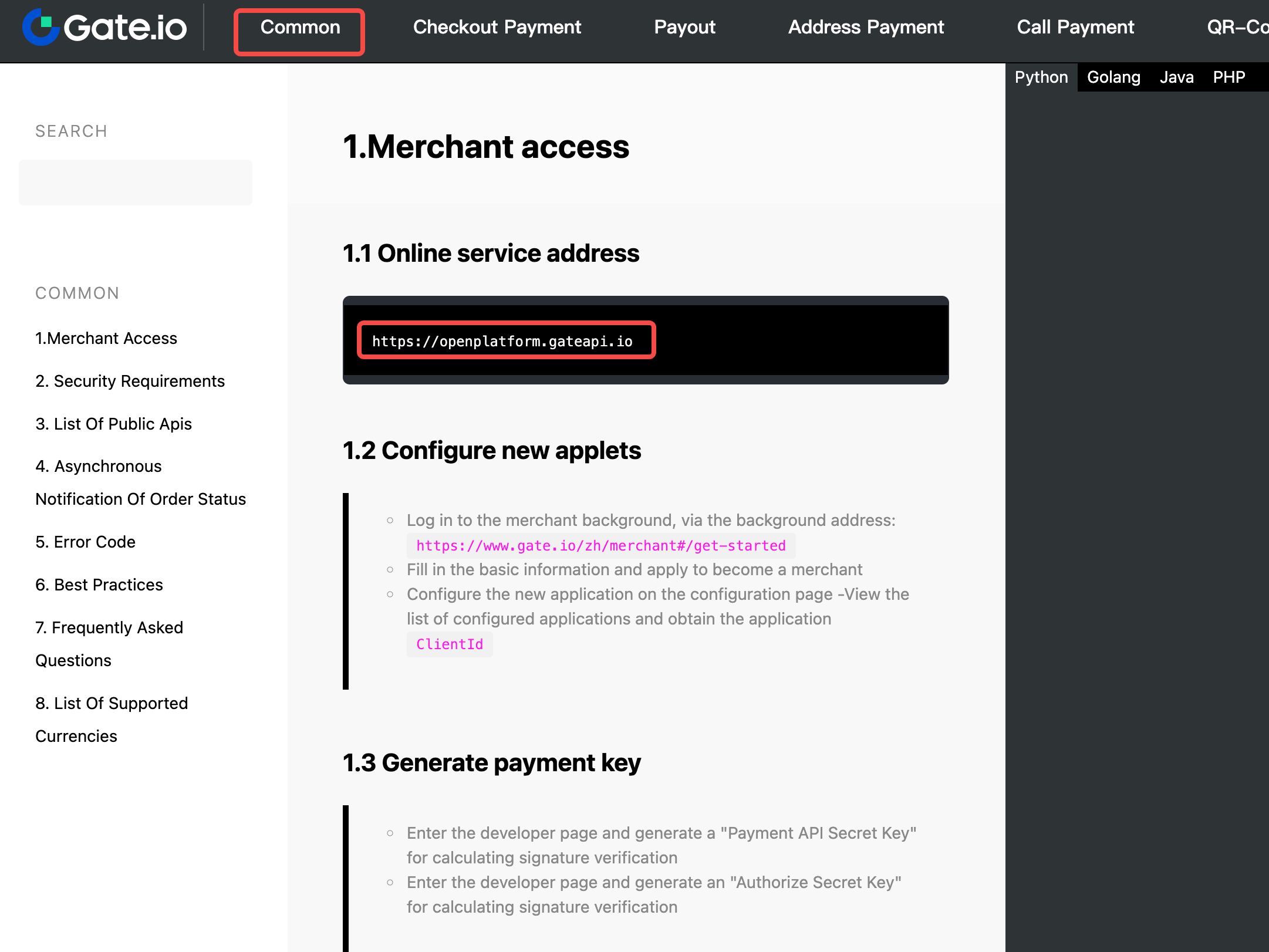Open Asynchronous Notification Of Order Status
The image size is (1269, 952).
coord(140,482)
